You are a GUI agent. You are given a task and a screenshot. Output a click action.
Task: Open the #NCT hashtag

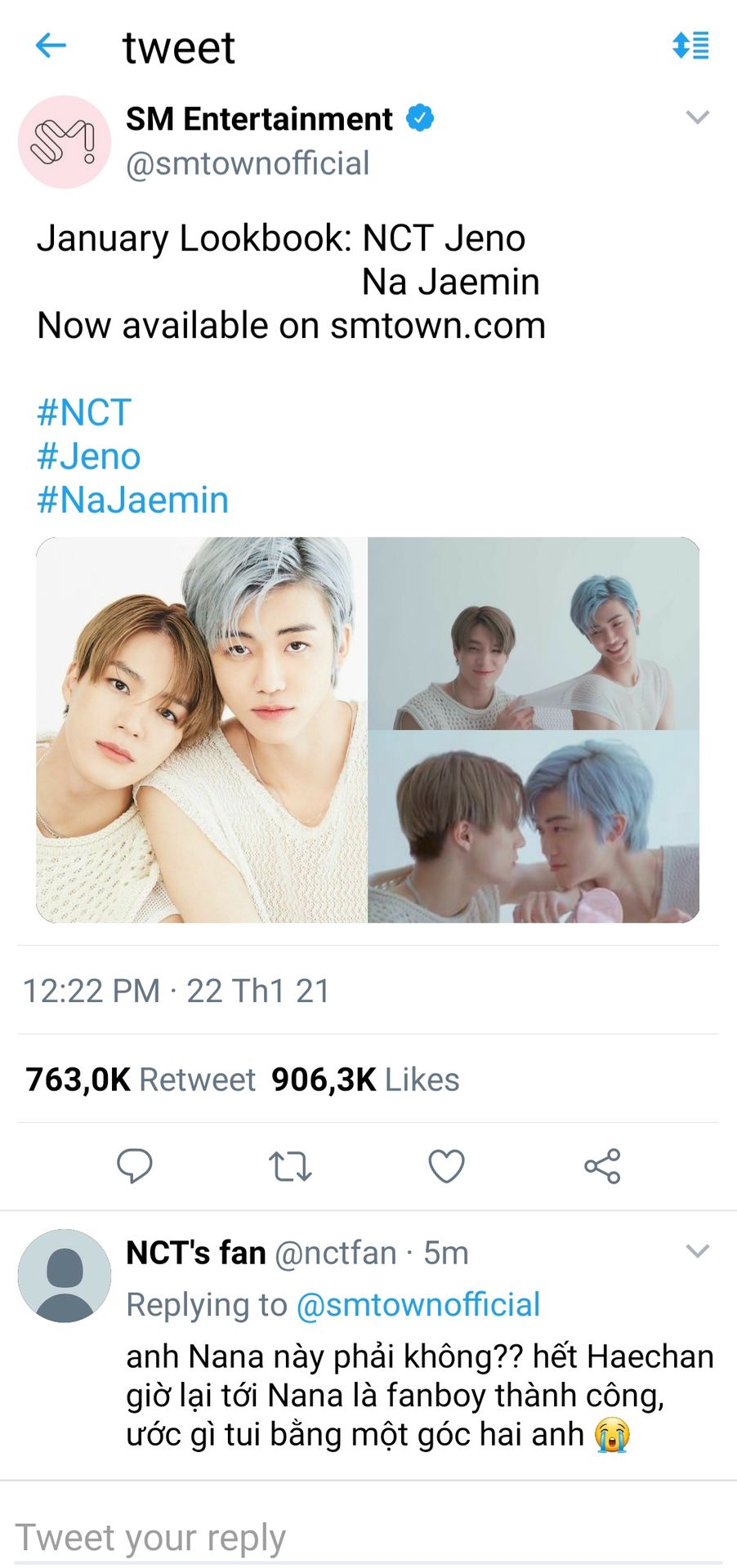[84, 412]
